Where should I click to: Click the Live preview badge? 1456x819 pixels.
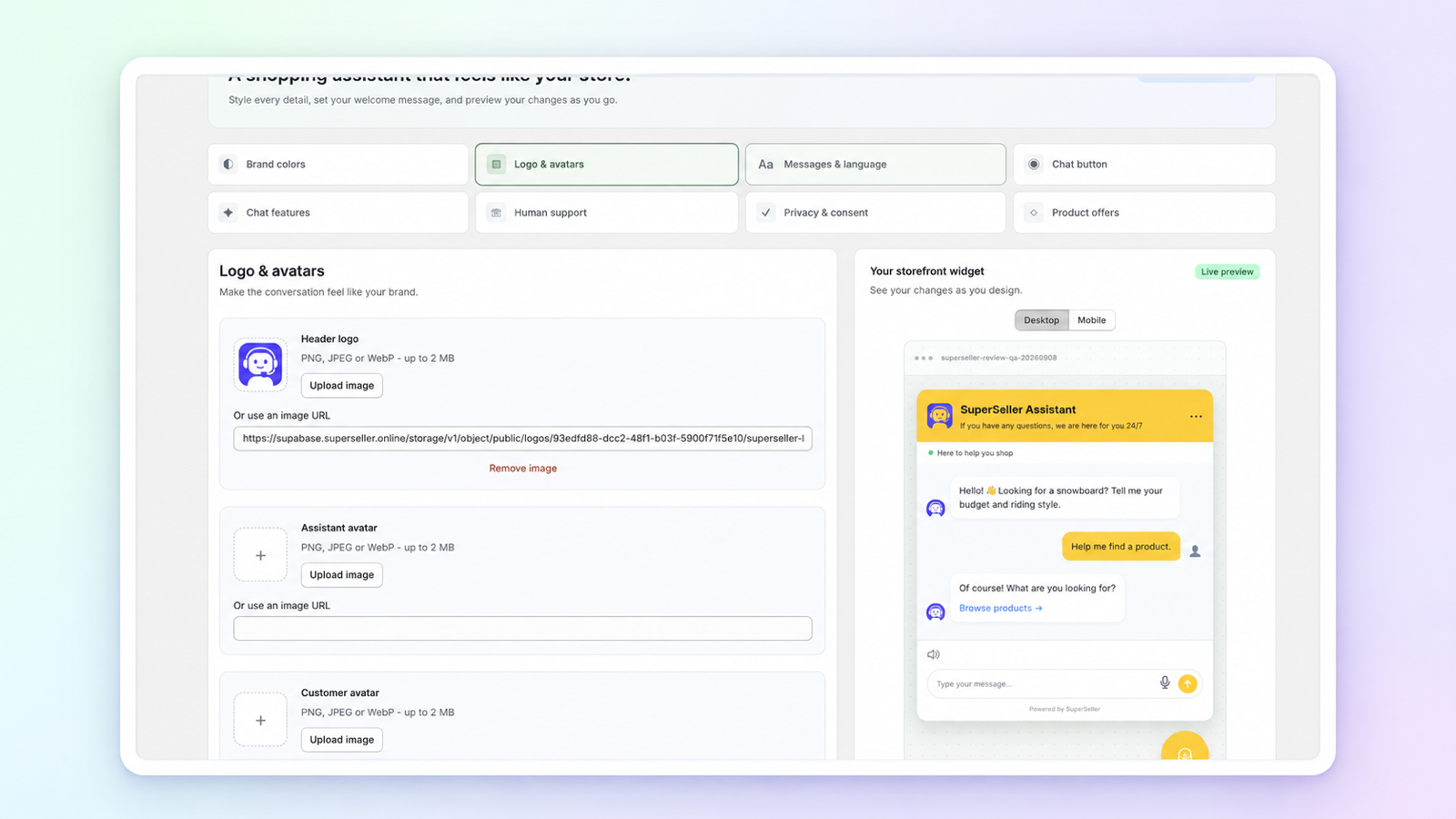(x=1227, y=272)
